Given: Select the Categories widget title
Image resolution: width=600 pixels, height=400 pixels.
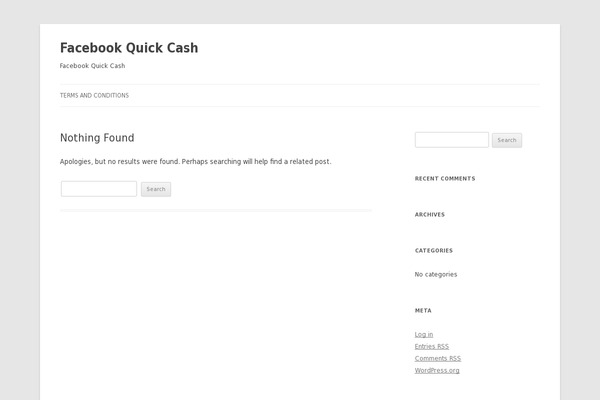Looking at the screenshot, I should (x=434, y=250).
